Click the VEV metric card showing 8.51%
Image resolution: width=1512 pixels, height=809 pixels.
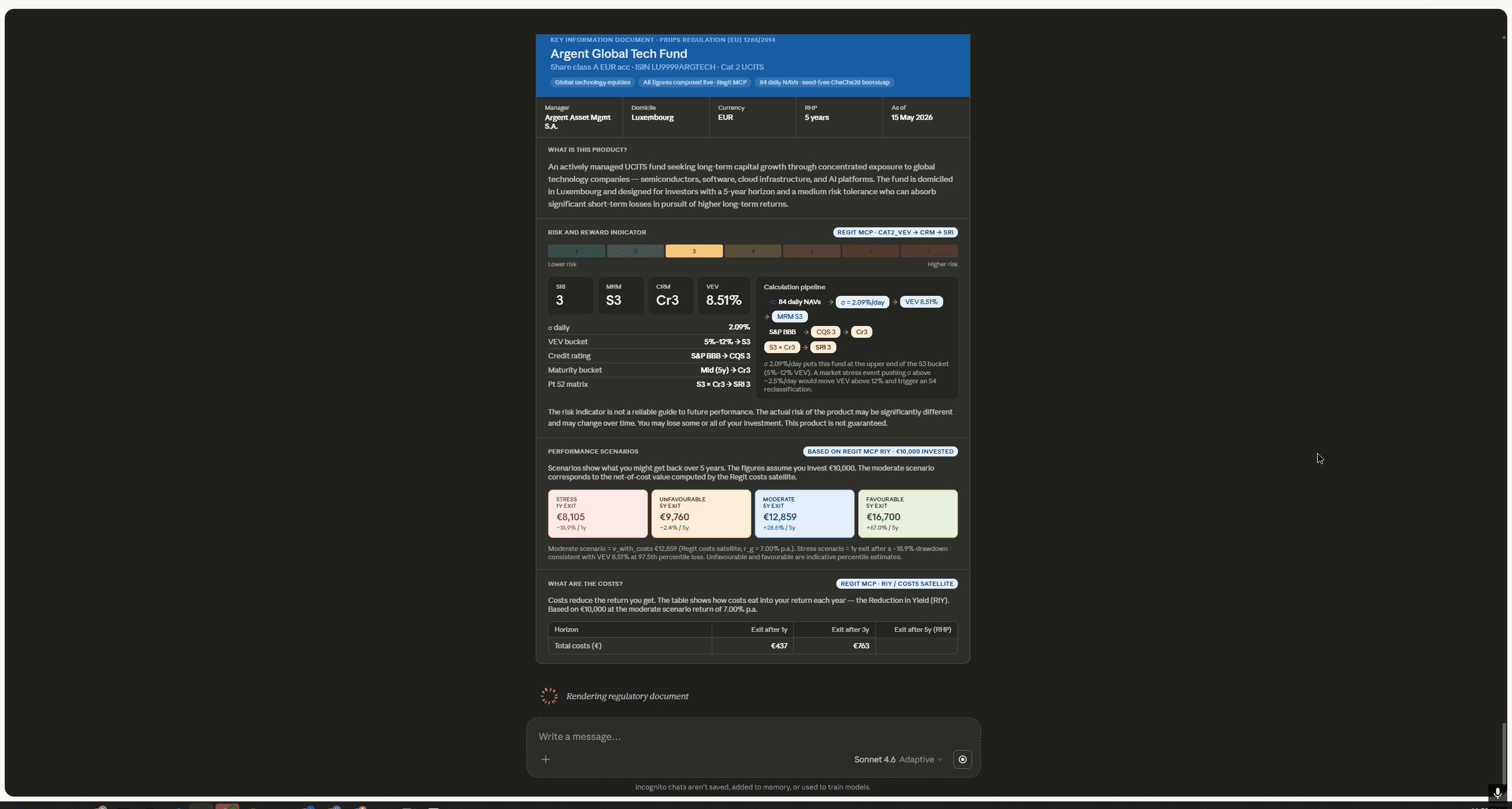pos(724,295)
